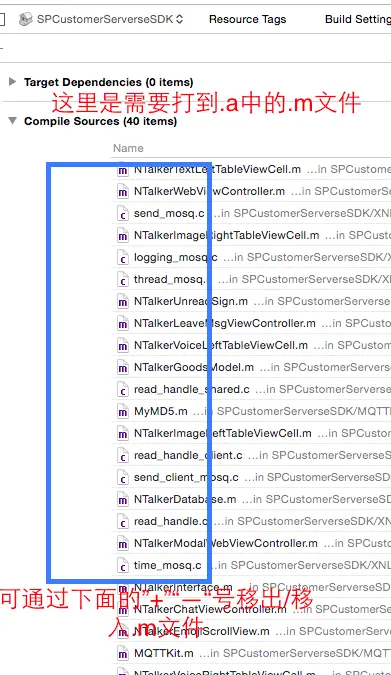Click the time_mosq.c file icon
The image size is (391, 675).
[123, 565]
